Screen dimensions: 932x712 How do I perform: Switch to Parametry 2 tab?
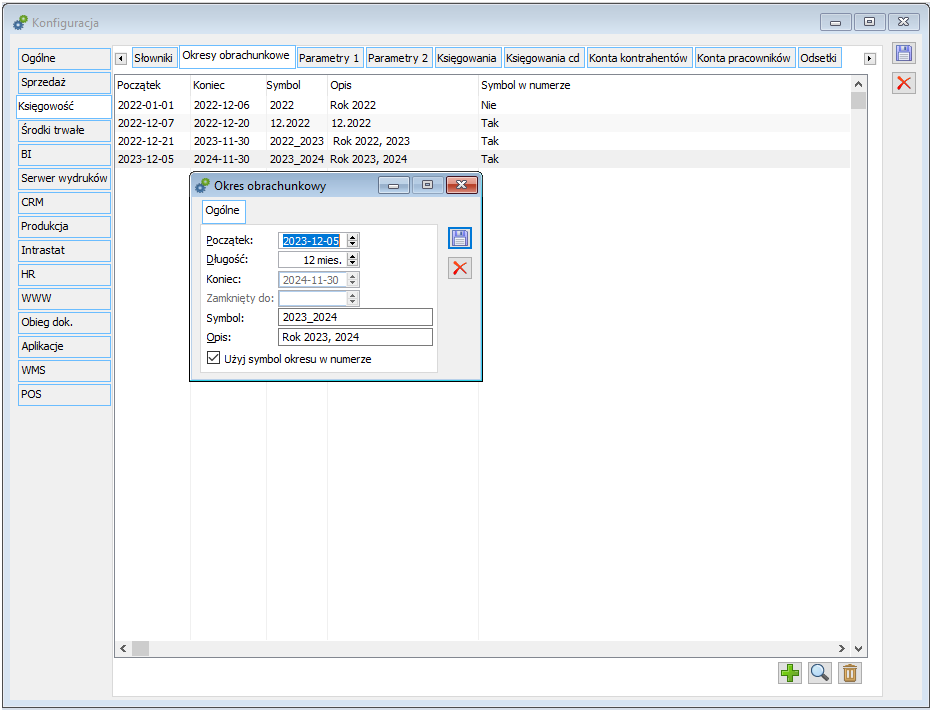tap(398, 58)
